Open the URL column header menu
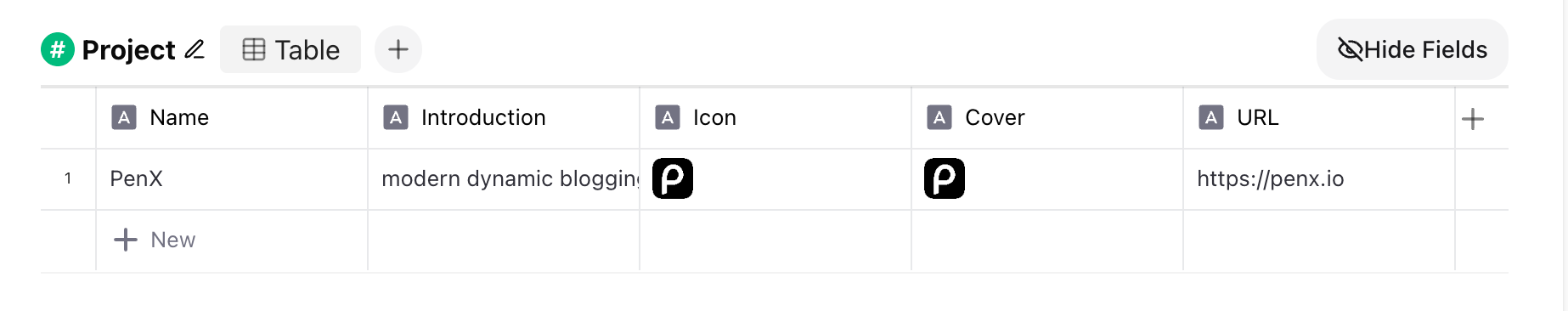This screenshot has height=311, width=1568. [1319, 118]
